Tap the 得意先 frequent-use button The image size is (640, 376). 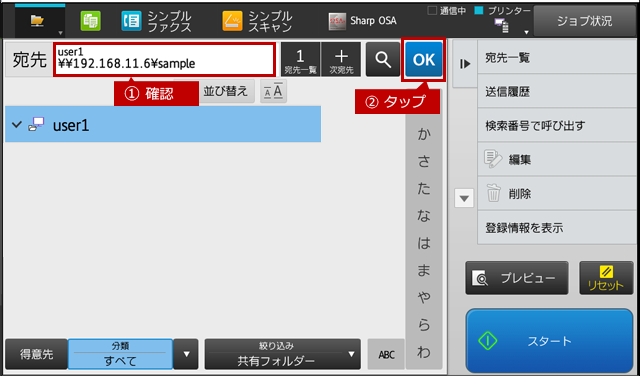click(x=36, y=354)
